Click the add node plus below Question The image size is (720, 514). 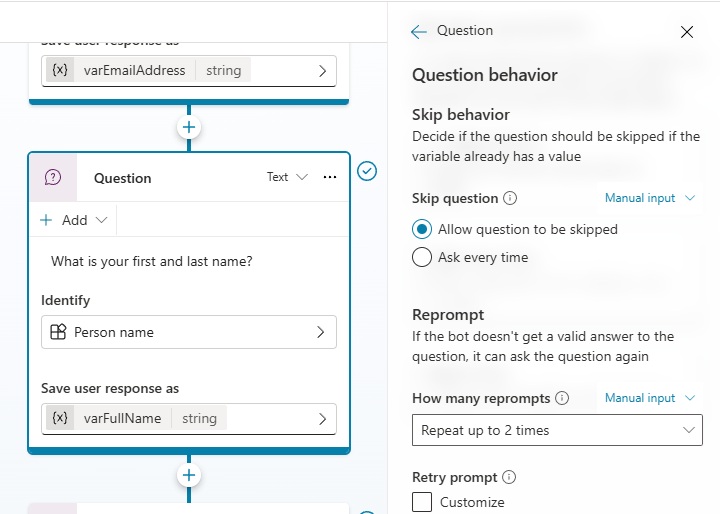(188, 474)
